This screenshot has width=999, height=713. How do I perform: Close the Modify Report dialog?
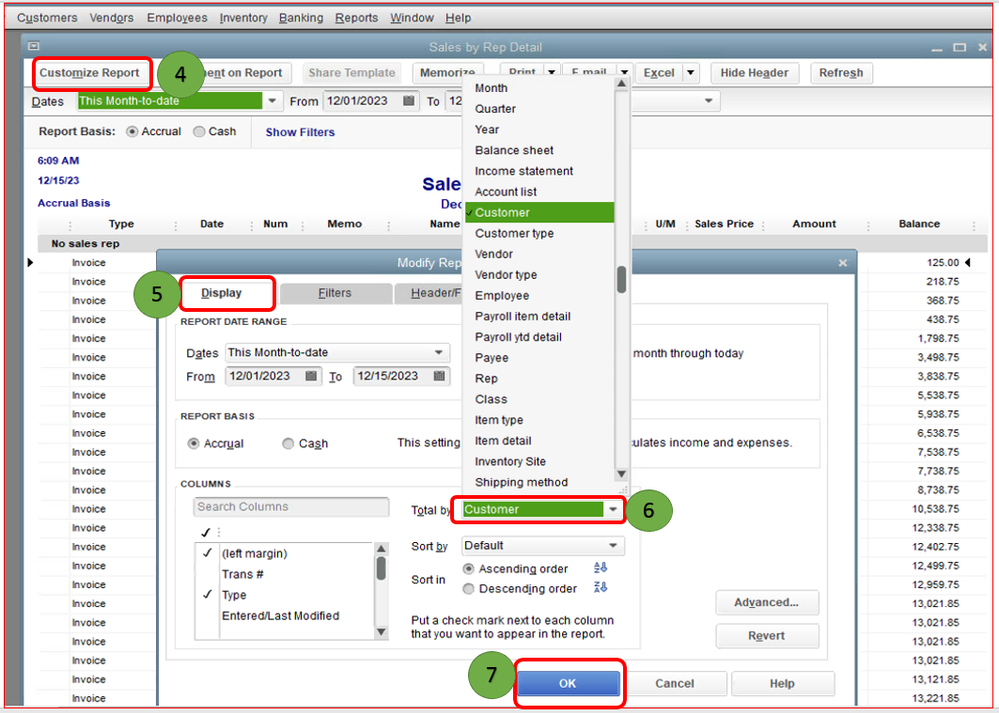coord(843,263)
